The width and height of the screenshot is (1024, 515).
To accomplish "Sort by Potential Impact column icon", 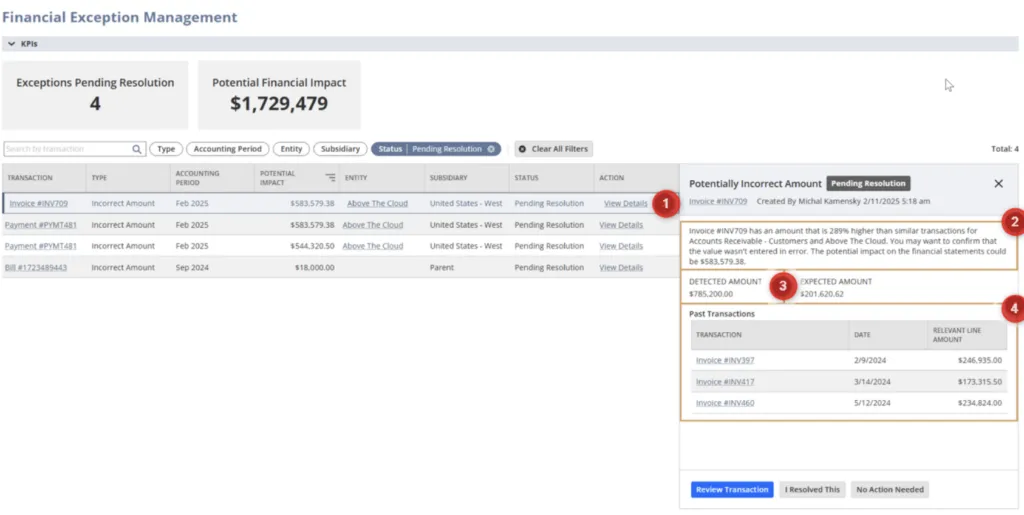I will (x=330, y=178).
